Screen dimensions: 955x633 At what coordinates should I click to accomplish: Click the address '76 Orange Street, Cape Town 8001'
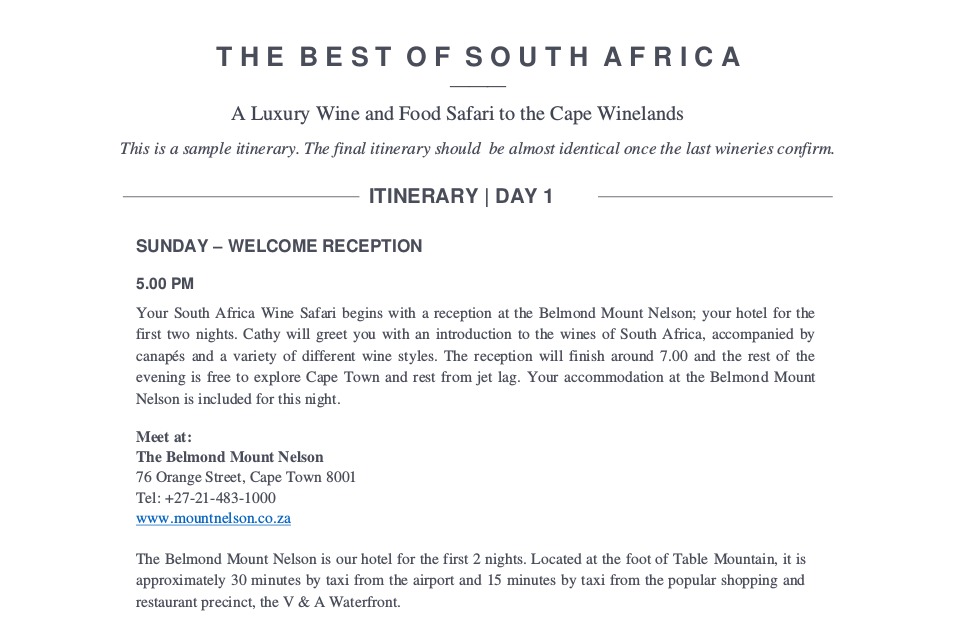(x=246, y=477)
